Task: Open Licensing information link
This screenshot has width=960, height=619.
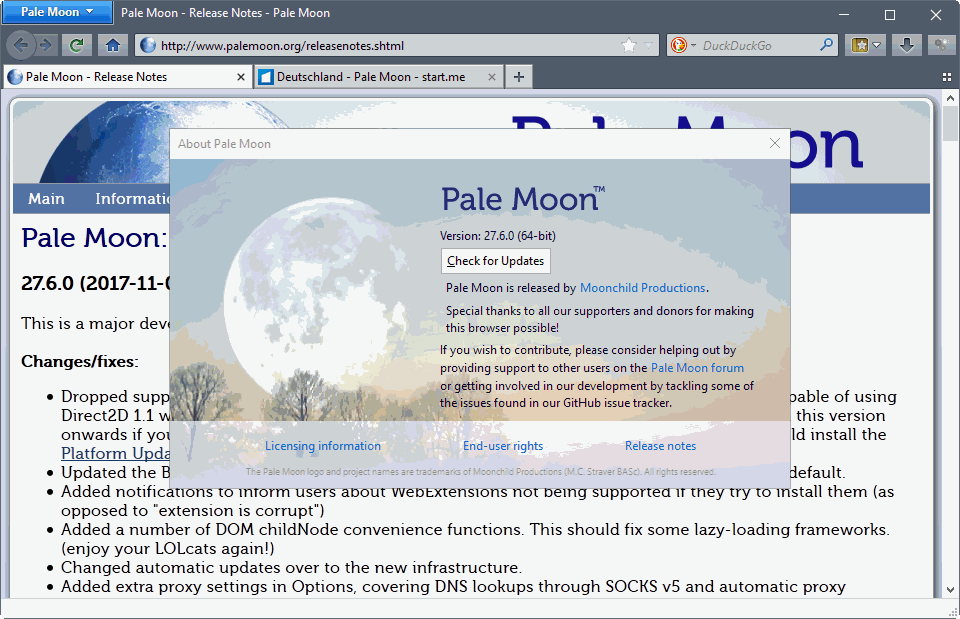Action: 323,446
